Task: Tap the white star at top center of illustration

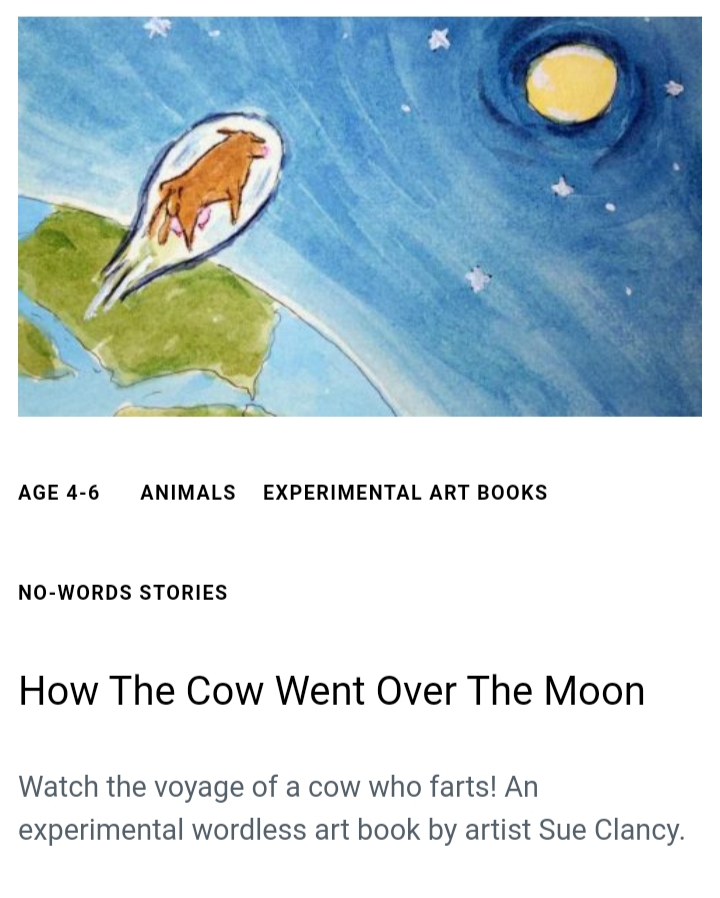Action: pos(438,39)
